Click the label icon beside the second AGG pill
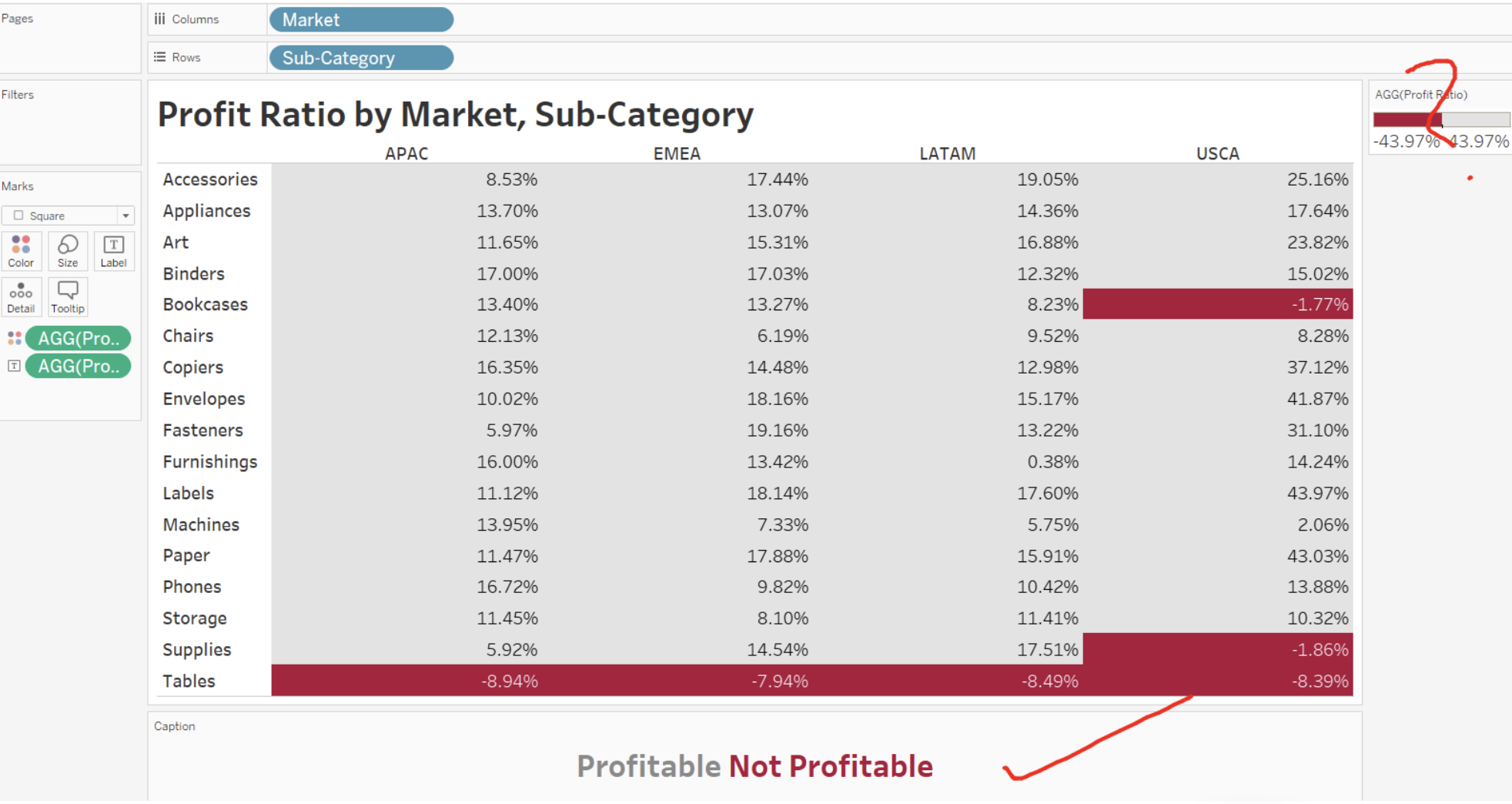This screenshot has width=1512, height=804. (15, 366)
